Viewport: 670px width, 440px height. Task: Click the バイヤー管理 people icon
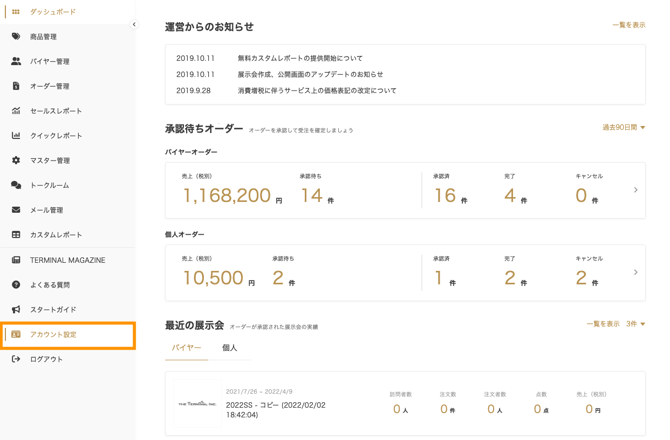pyautogui.click(x=16, y=61)
